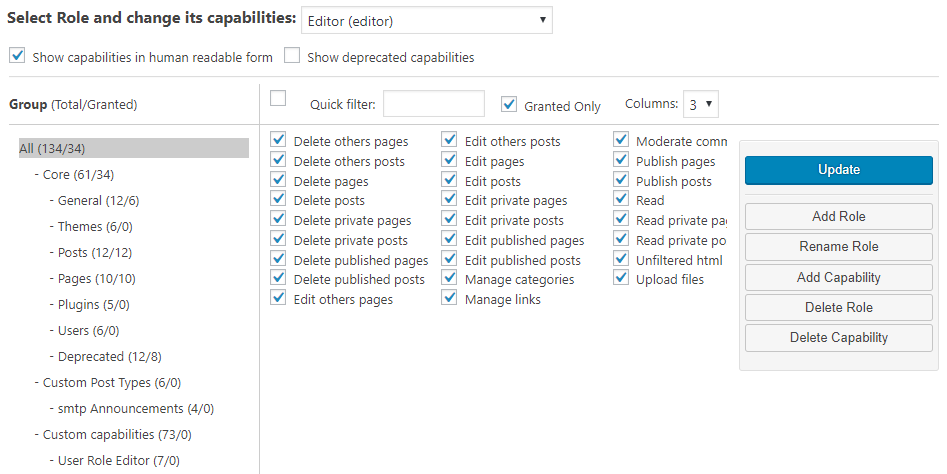The height and width of the screenshot is (474, 947).
Task: Uncheck the Manage categories capability
Action: [x=449, y=279]
